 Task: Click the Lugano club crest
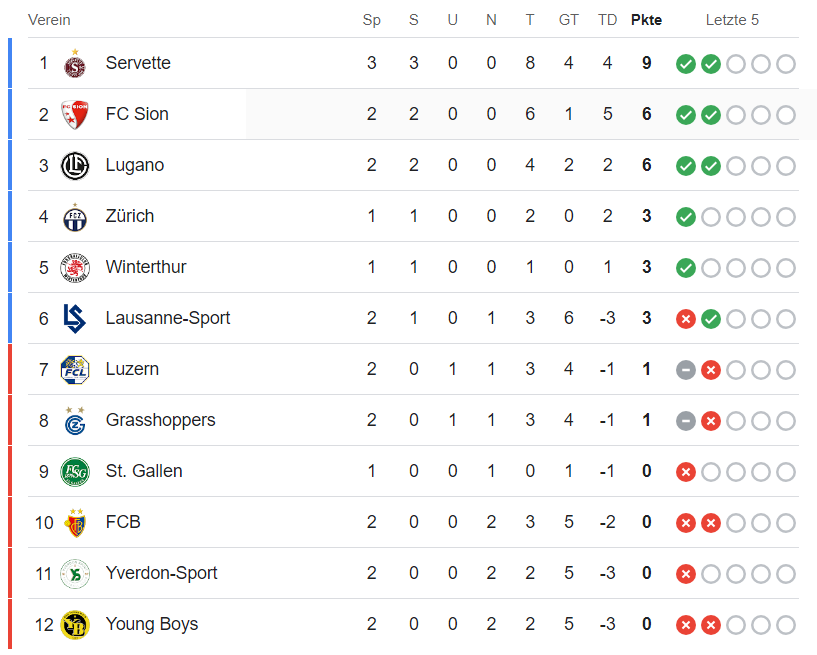coord(75,166)
